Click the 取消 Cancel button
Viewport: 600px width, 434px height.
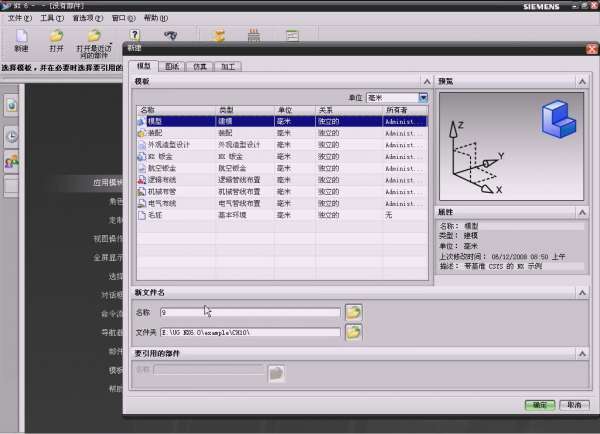coord(573,405)
